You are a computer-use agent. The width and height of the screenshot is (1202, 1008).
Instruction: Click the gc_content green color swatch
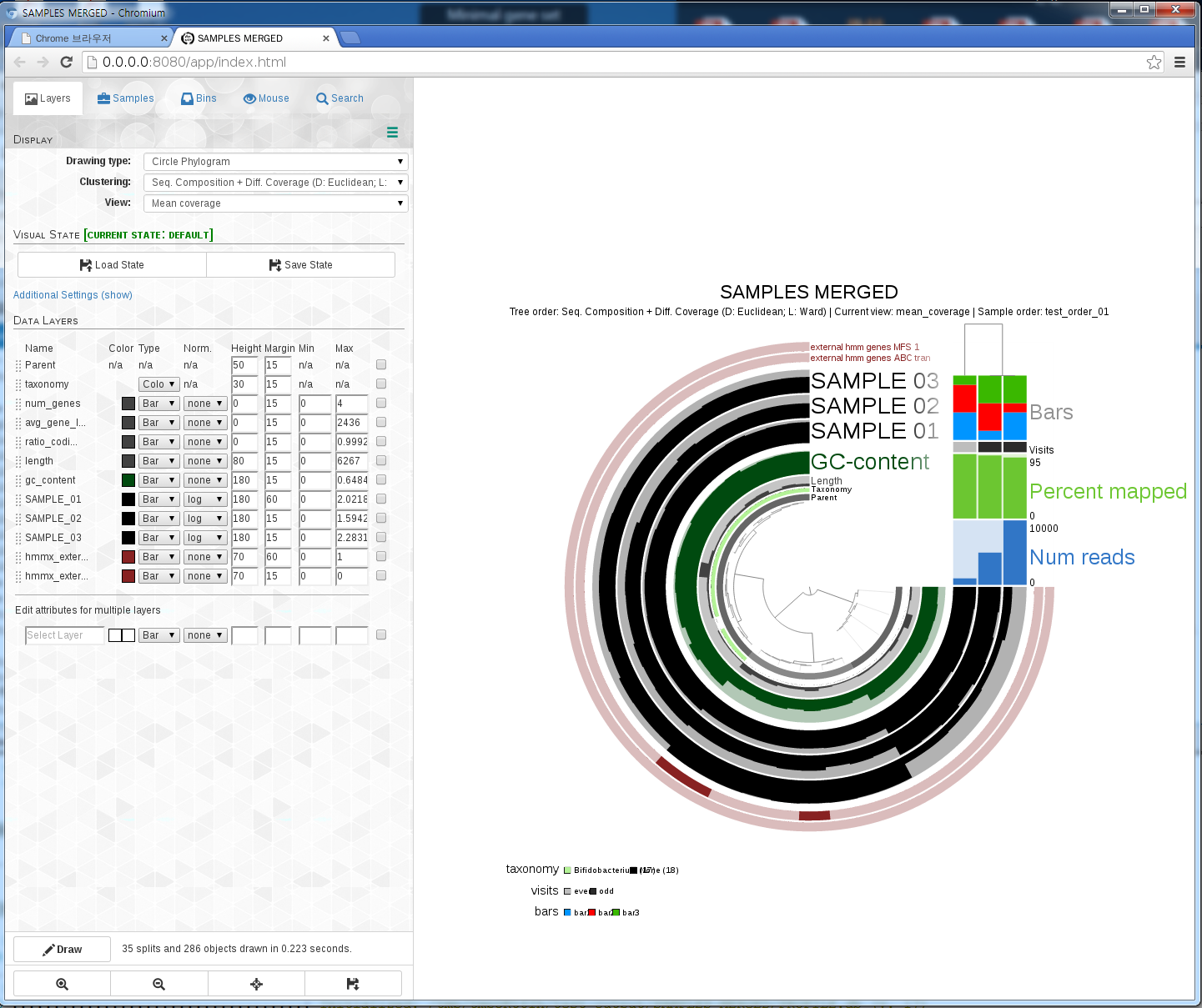pyautogui.click(x=128, y=480)
